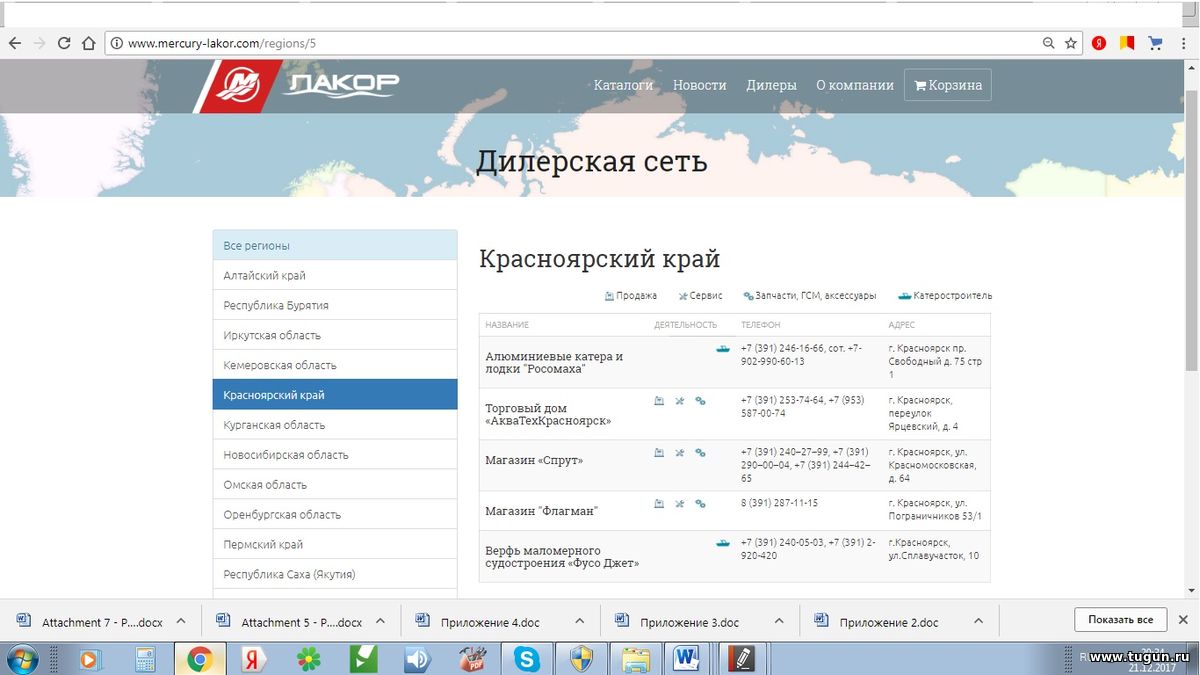This screenshot has height=675, width=1200.
Task: Open the Каталоги menu
Action: coord(623,85)
